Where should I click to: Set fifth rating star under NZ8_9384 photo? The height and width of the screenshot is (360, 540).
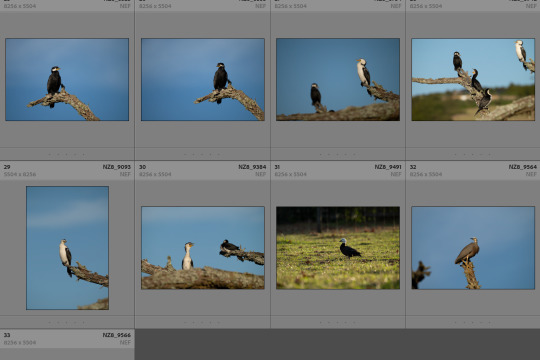click(219, 323)
